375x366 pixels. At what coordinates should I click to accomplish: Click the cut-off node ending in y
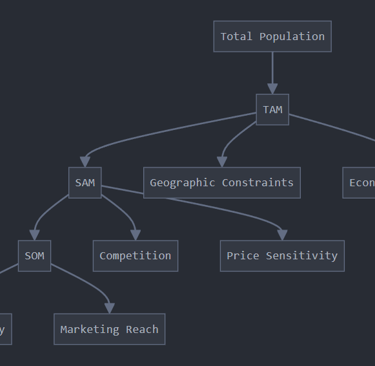(5, 329)
